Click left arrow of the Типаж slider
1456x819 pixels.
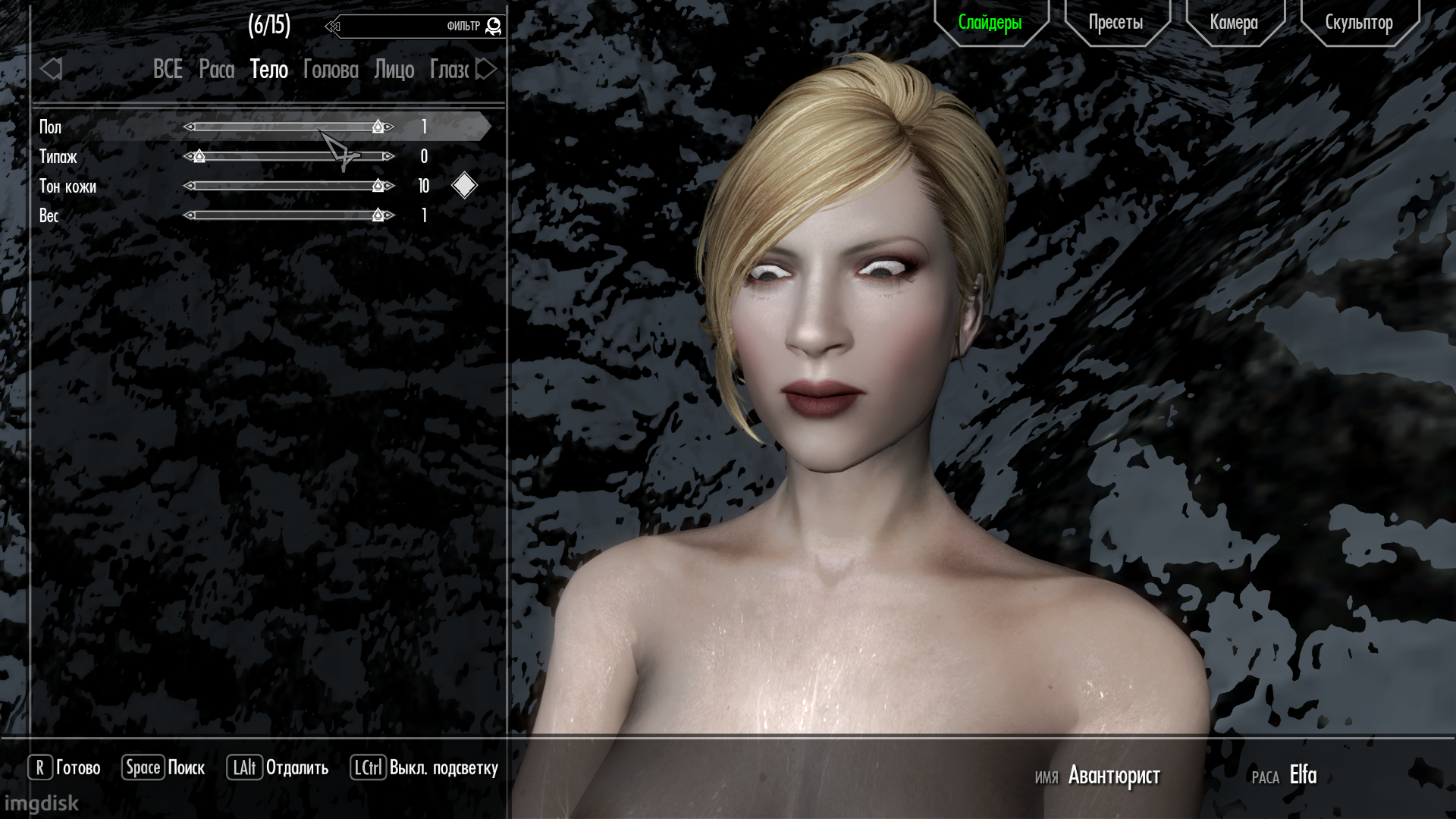click(190, 157)
